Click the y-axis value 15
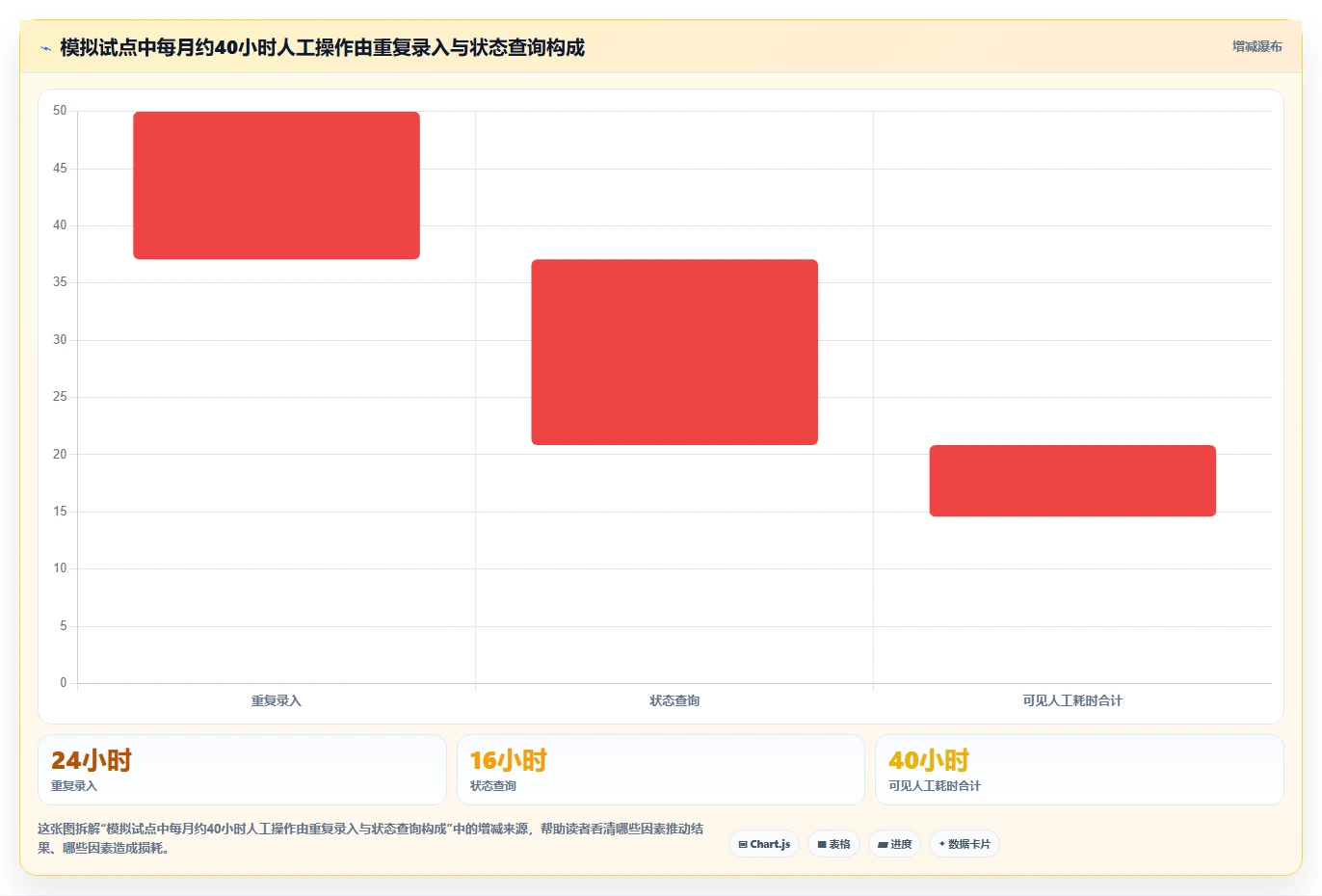The height and width of the screenshot is (896, 1322). 60,512
